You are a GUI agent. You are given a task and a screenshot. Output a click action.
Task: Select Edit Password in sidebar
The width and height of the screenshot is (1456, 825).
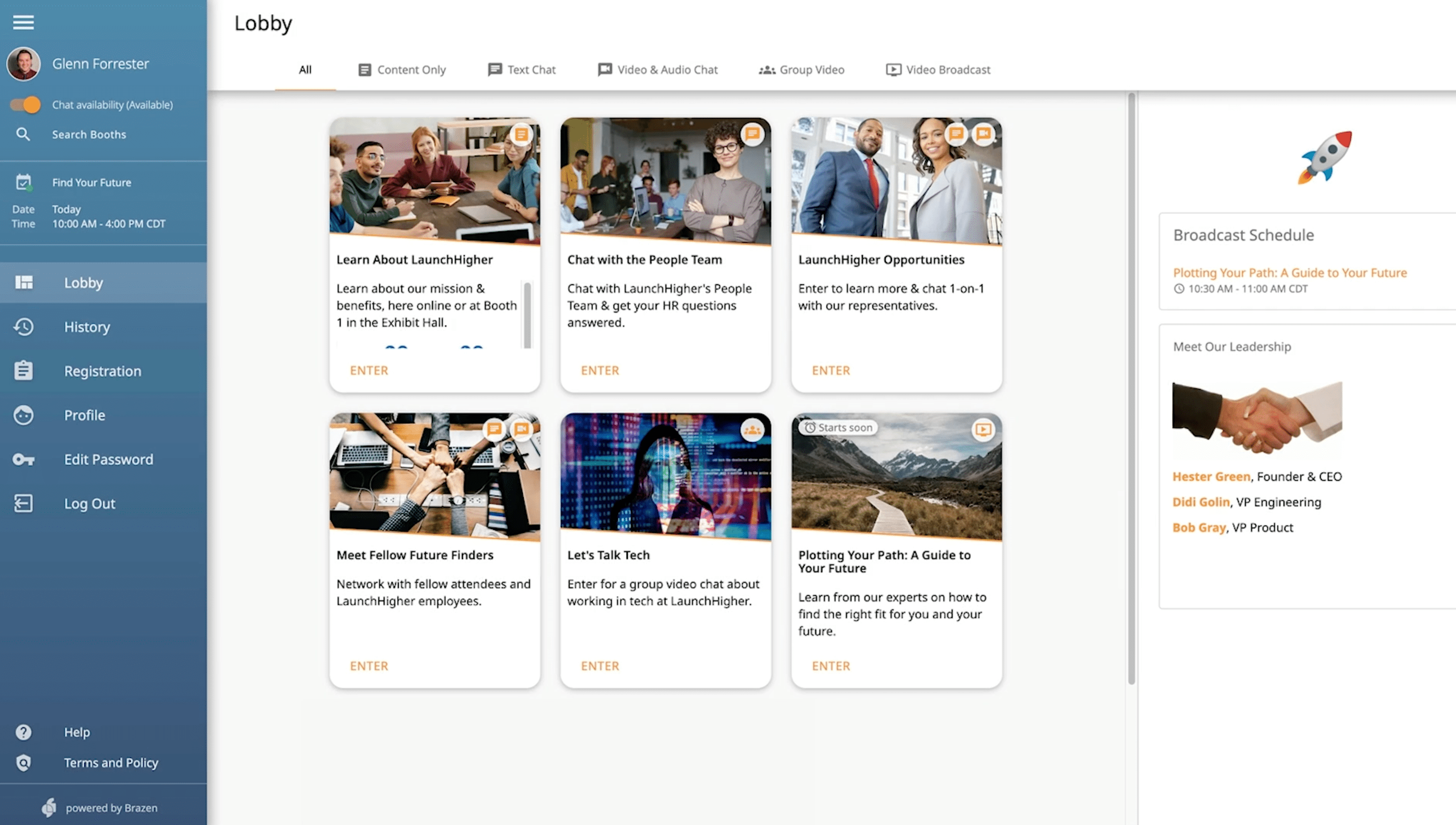click(103, 459)
